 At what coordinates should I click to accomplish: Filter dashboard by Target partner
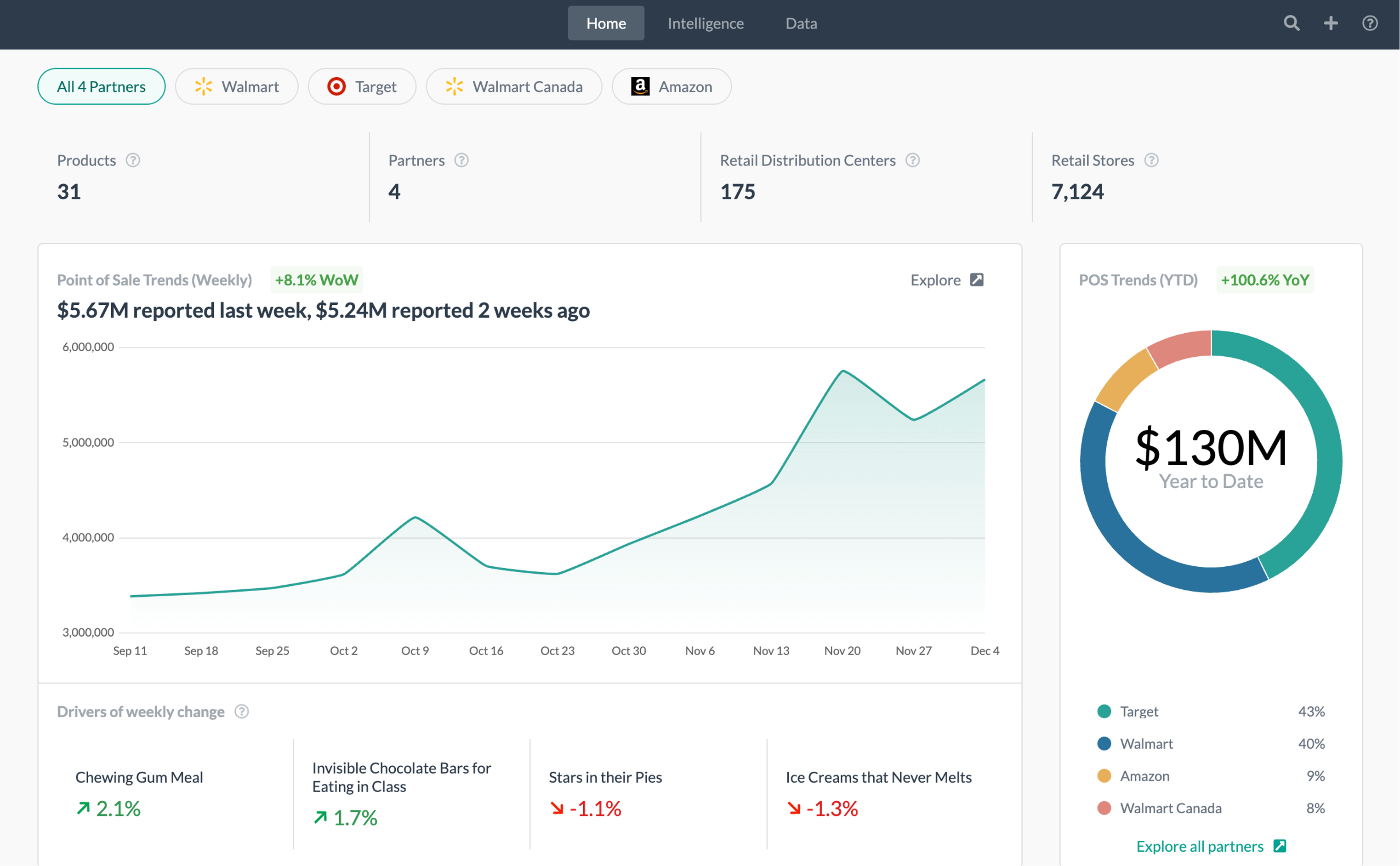(x=362, y=86)
